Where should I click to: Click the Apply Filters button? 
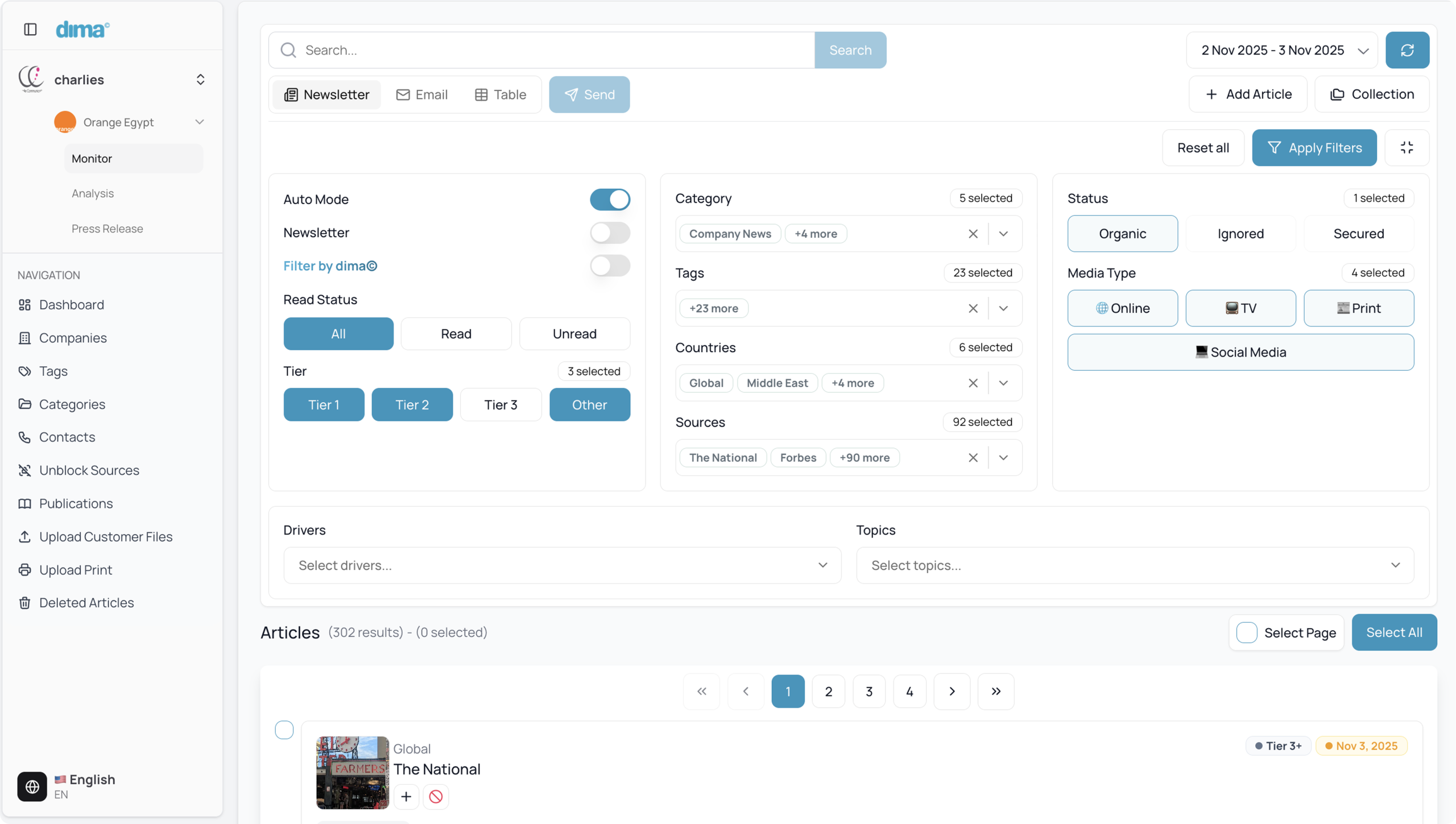(x=1314, y=148)
